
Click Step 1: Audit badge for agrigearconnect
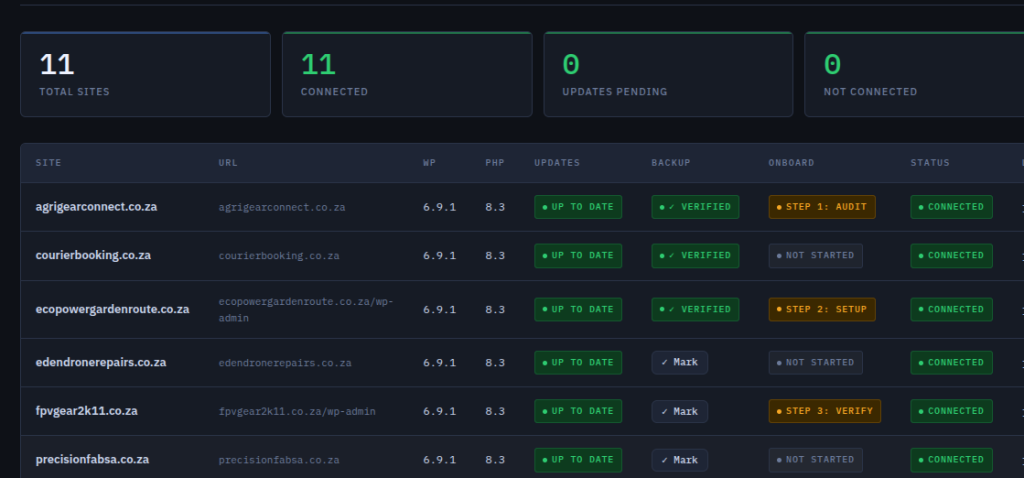point(822,207)
